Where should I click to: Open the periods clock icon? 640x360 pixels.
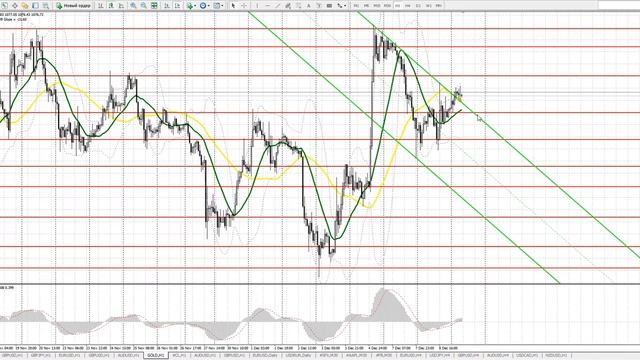tap(203, 6)
